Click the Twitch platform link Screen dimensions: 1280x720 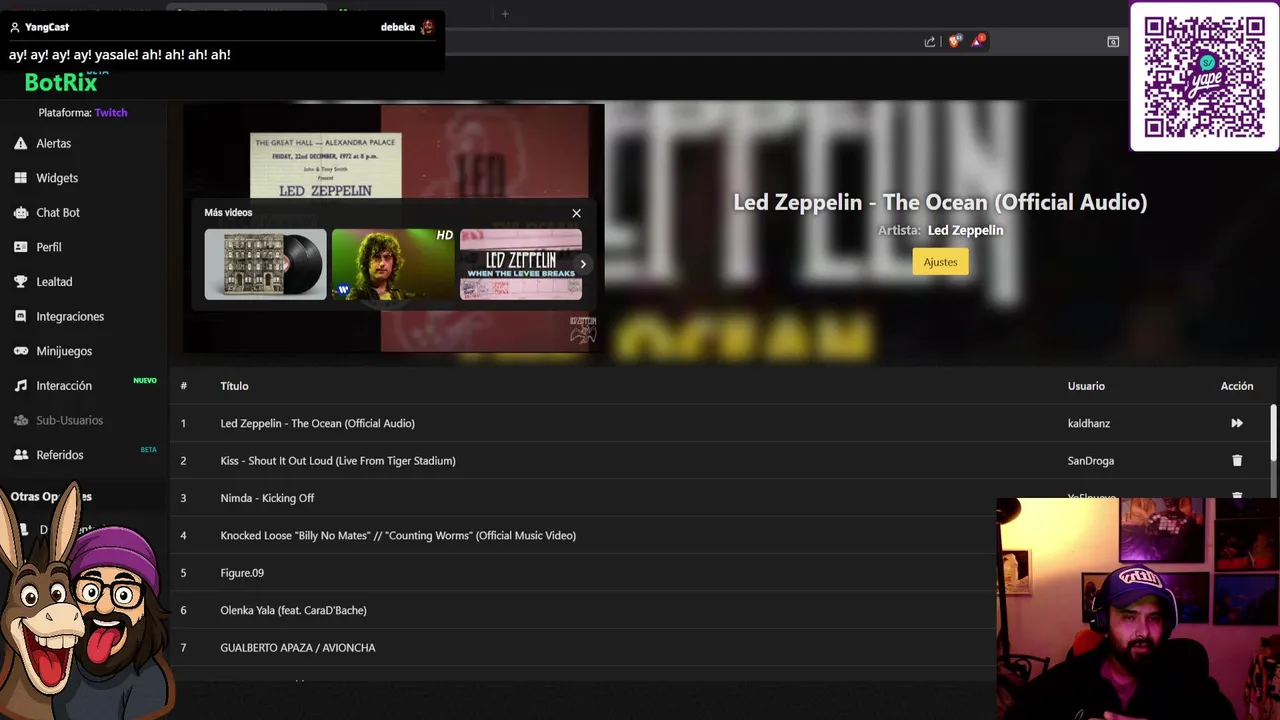tap(111, 113)
